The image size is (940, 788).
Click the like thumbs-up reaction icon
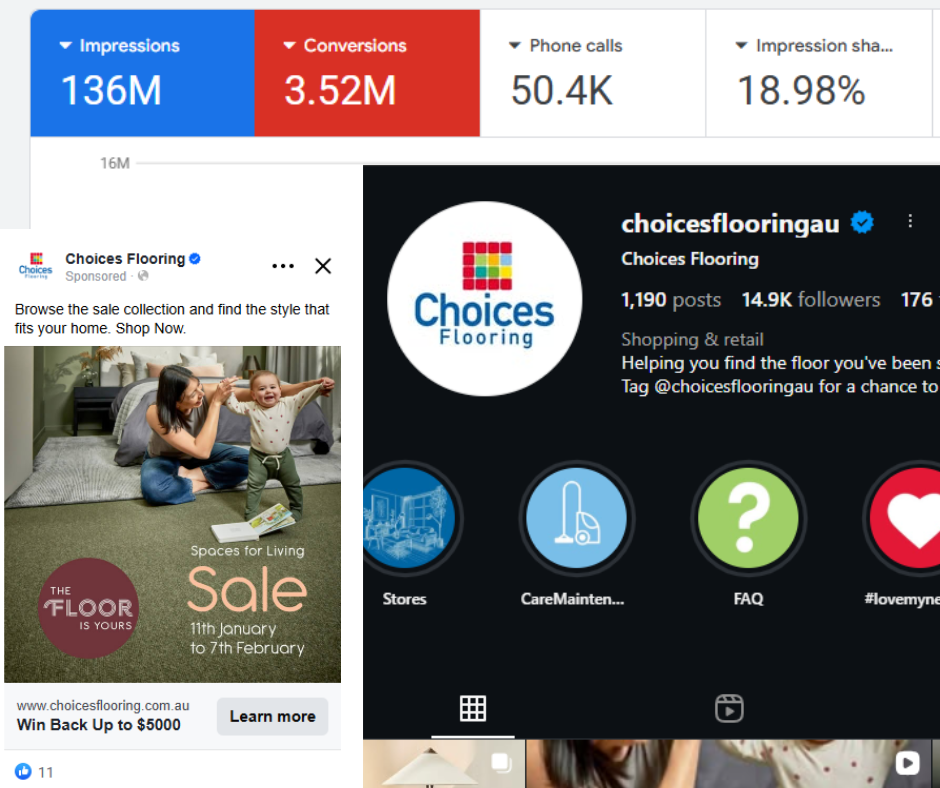point(23,771)
